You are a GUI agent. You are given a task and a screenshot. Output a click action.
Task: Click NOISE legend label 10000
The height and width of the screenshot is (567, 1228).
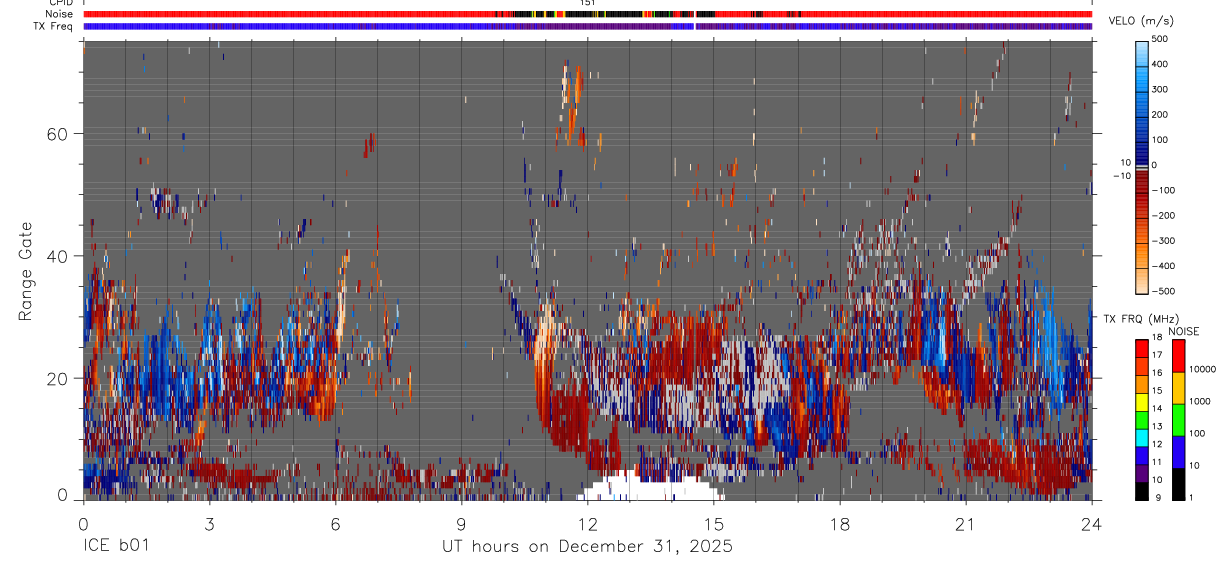[1205, 370]
